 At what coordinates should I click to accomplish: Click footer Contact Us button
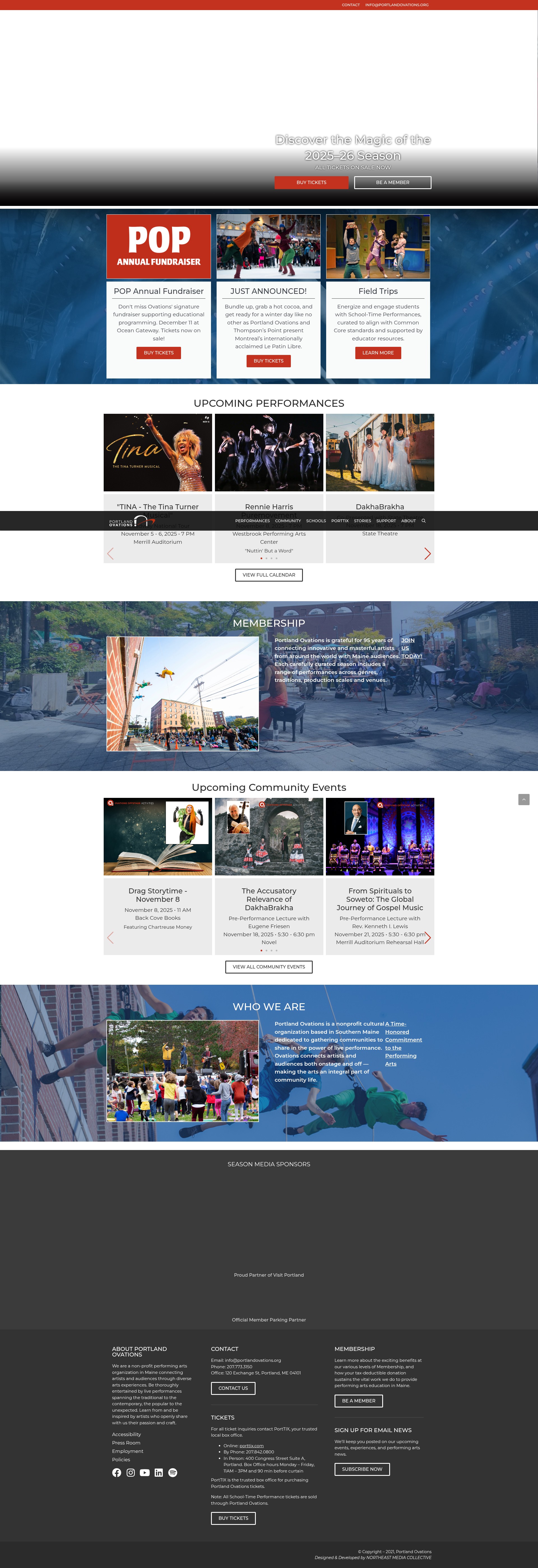[x=233, y=1388]
